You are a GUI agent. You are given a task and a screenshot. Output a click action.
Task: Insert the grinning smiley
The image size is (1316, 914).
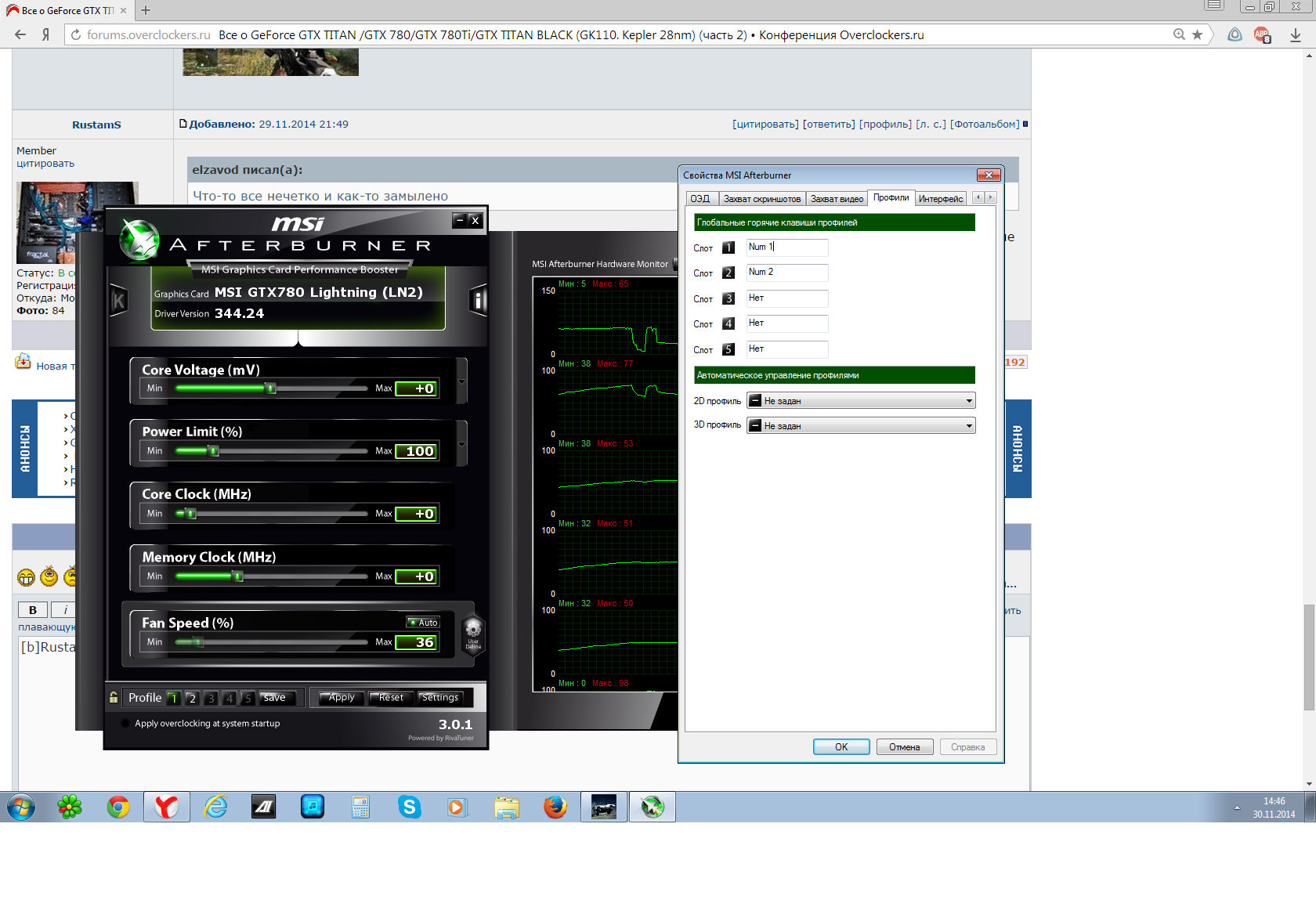tap(26, 577)
